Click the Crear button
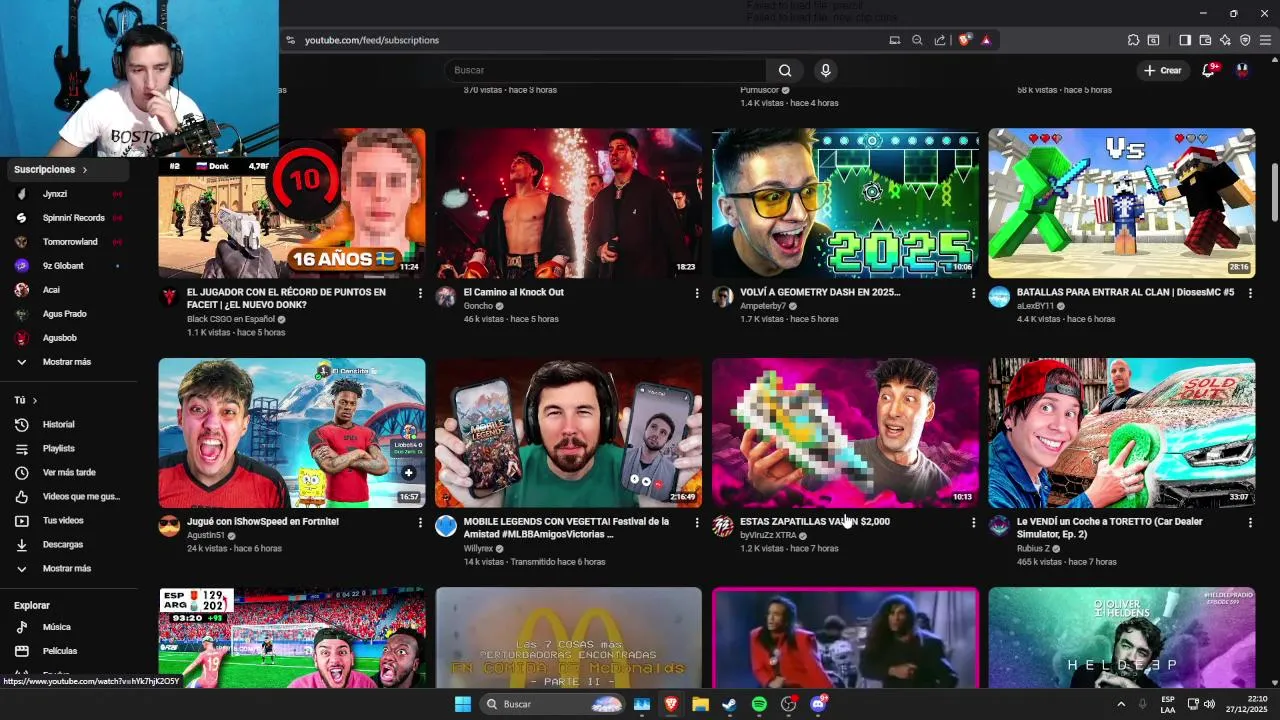Screen dimensions: 1280x720 [1163, 70]
